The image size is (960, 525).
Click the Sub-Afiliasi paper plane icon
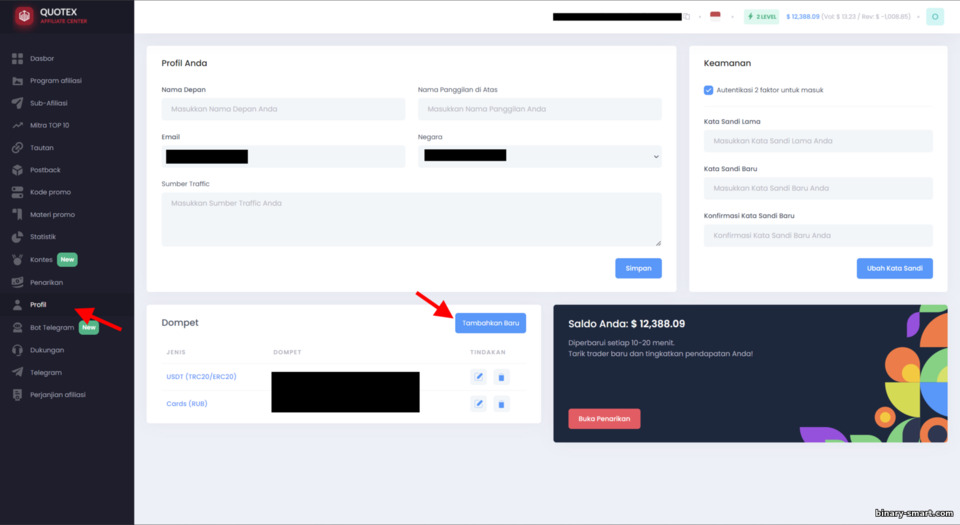pos(17,103)
